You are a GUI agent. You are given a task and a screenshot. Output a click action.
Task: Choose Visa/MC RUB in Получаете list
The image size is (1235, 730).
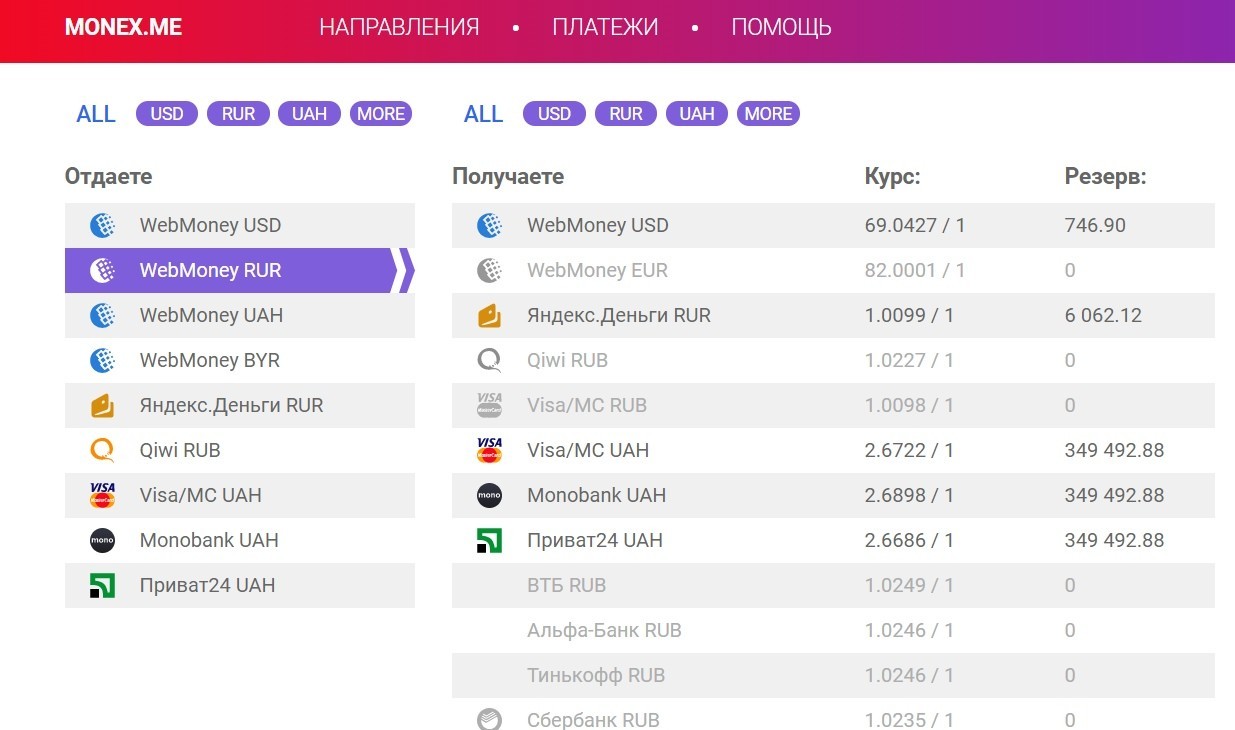point(833,405)
